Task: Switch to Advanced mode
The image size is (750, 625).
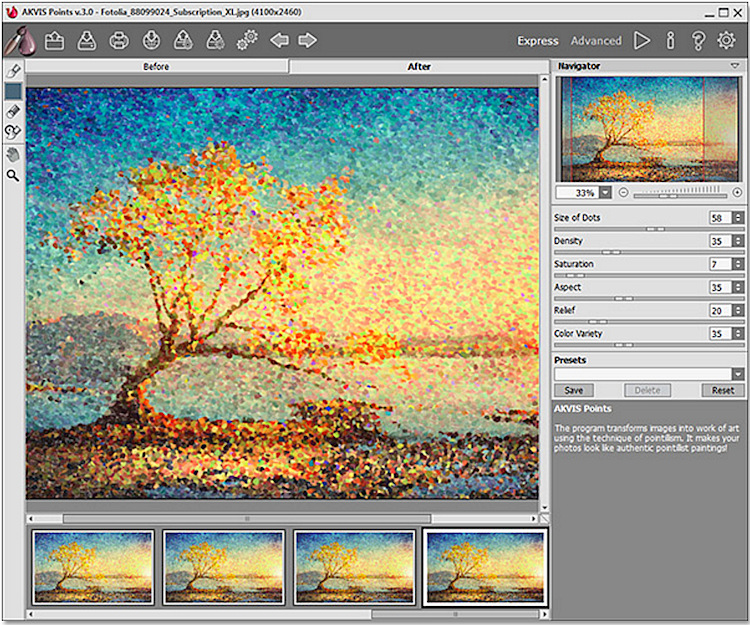Action: 596,41
